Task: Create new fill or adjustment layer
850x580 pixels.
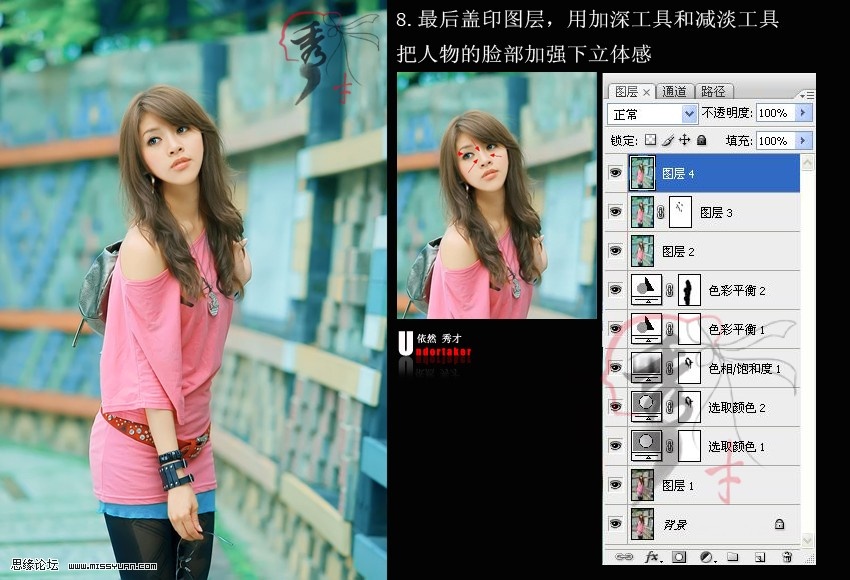Action: 706,557
